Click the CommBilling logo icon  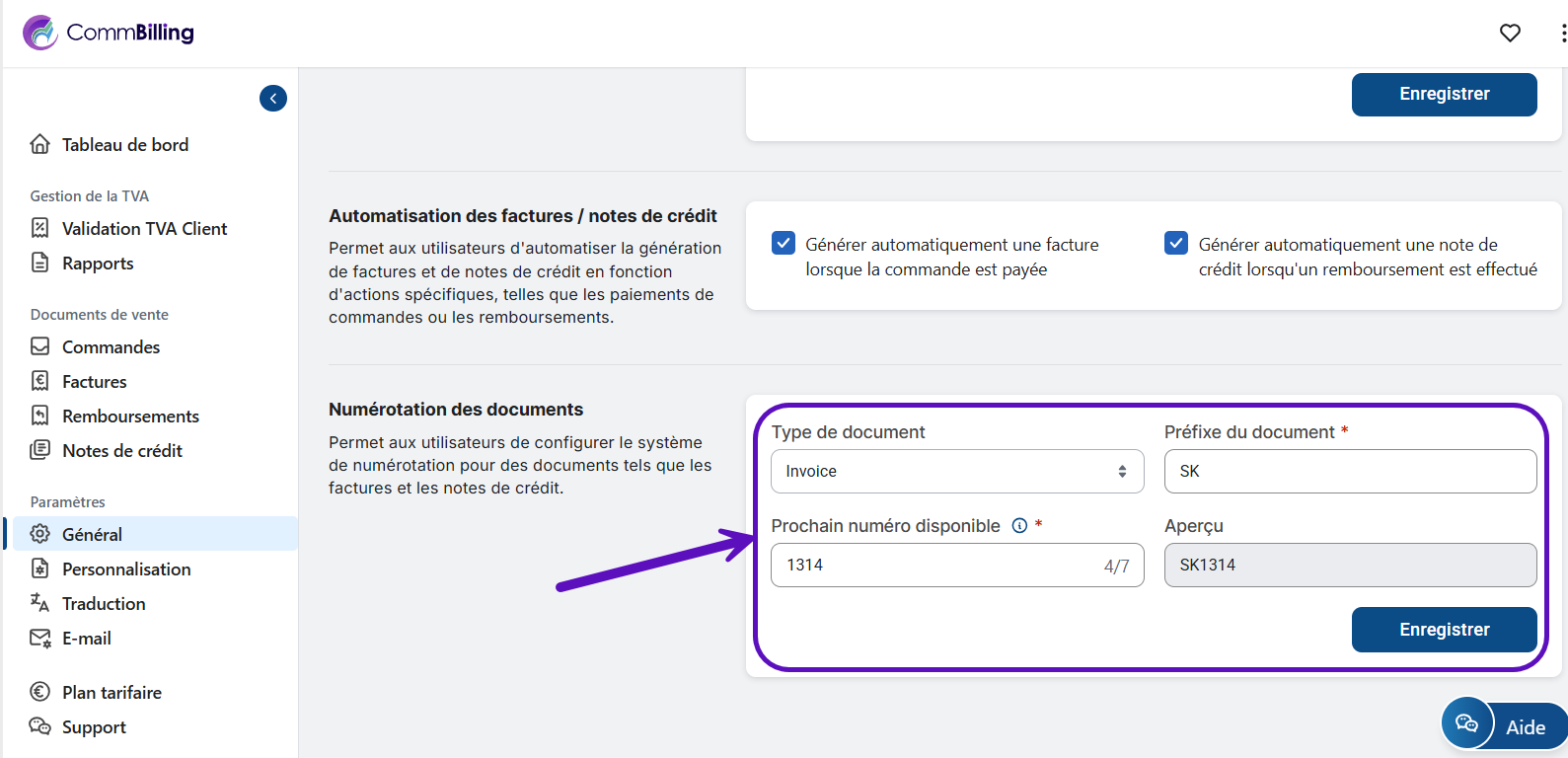tap(40, 33)
